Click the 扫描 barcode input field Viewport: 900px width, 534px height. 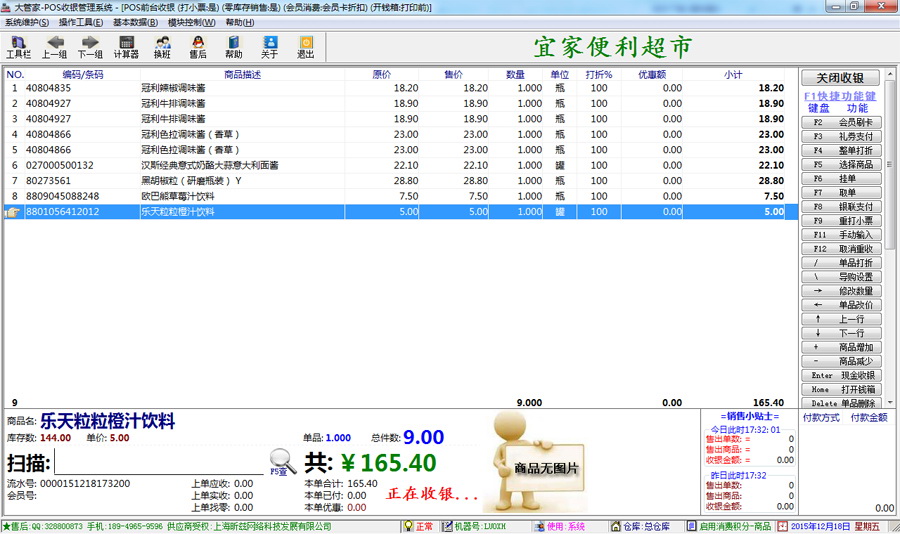click(159, 463)
